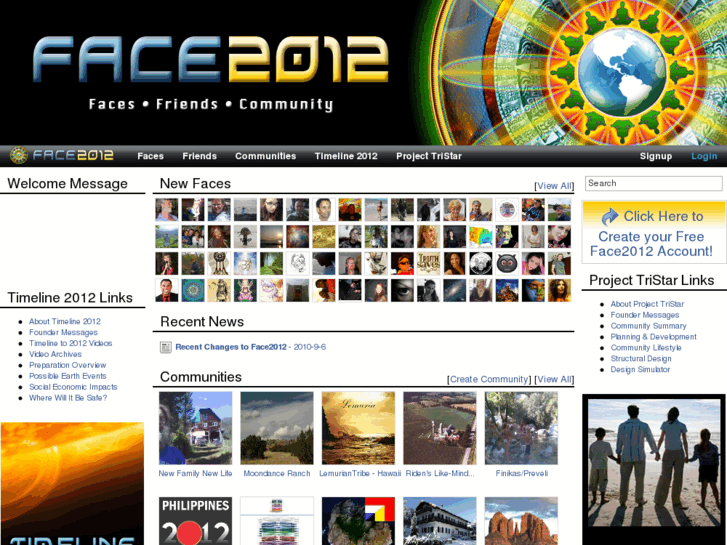Open Video Archives link
This screenshot has height=545, width=727.
(55, 354)
